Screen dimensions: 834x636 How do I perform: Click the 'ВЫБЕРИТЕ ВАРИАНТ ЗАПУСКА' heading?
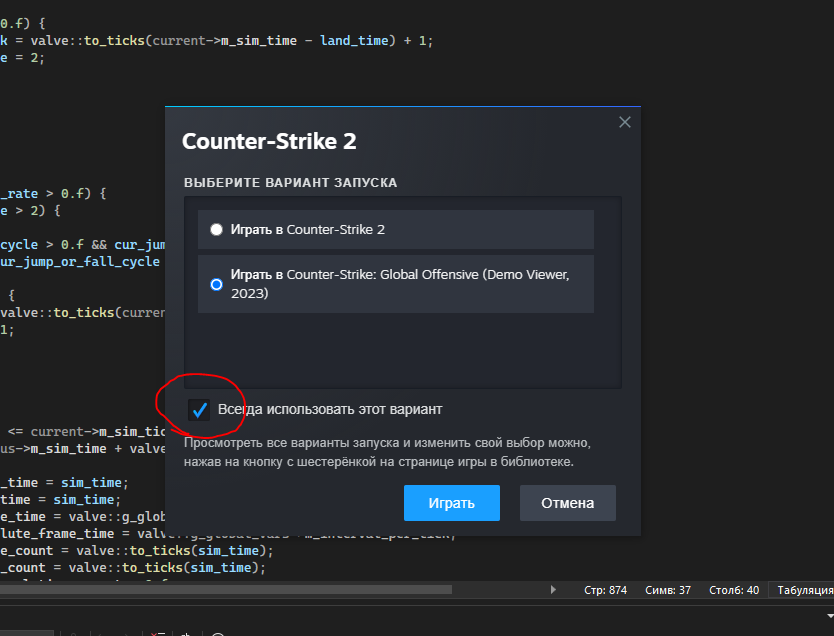coord(290,183)
